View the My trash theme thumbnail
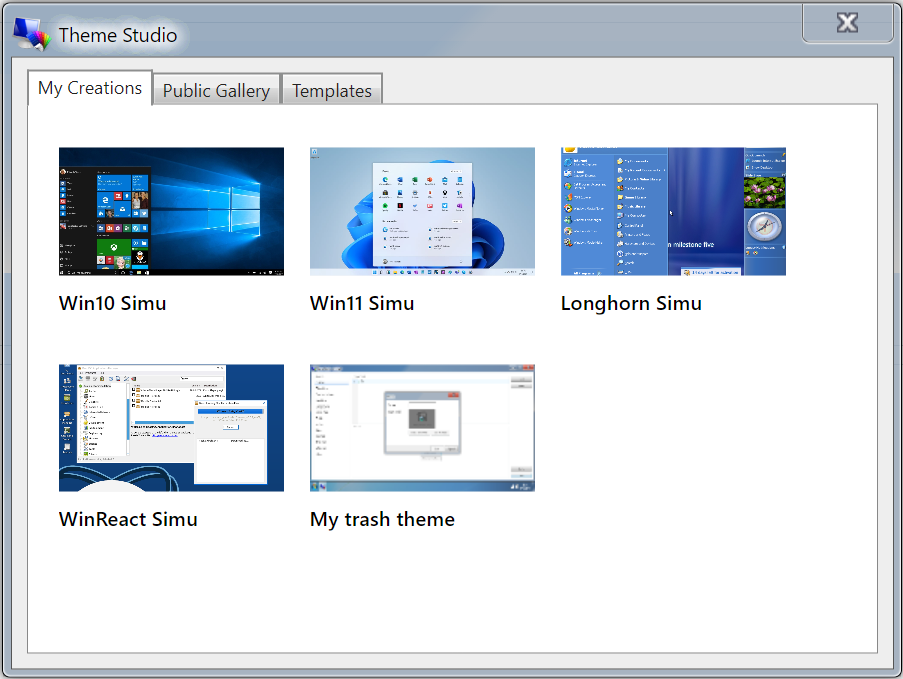This screenshot has width=903, height=679. pyautogui.click(x=422, y=427)
